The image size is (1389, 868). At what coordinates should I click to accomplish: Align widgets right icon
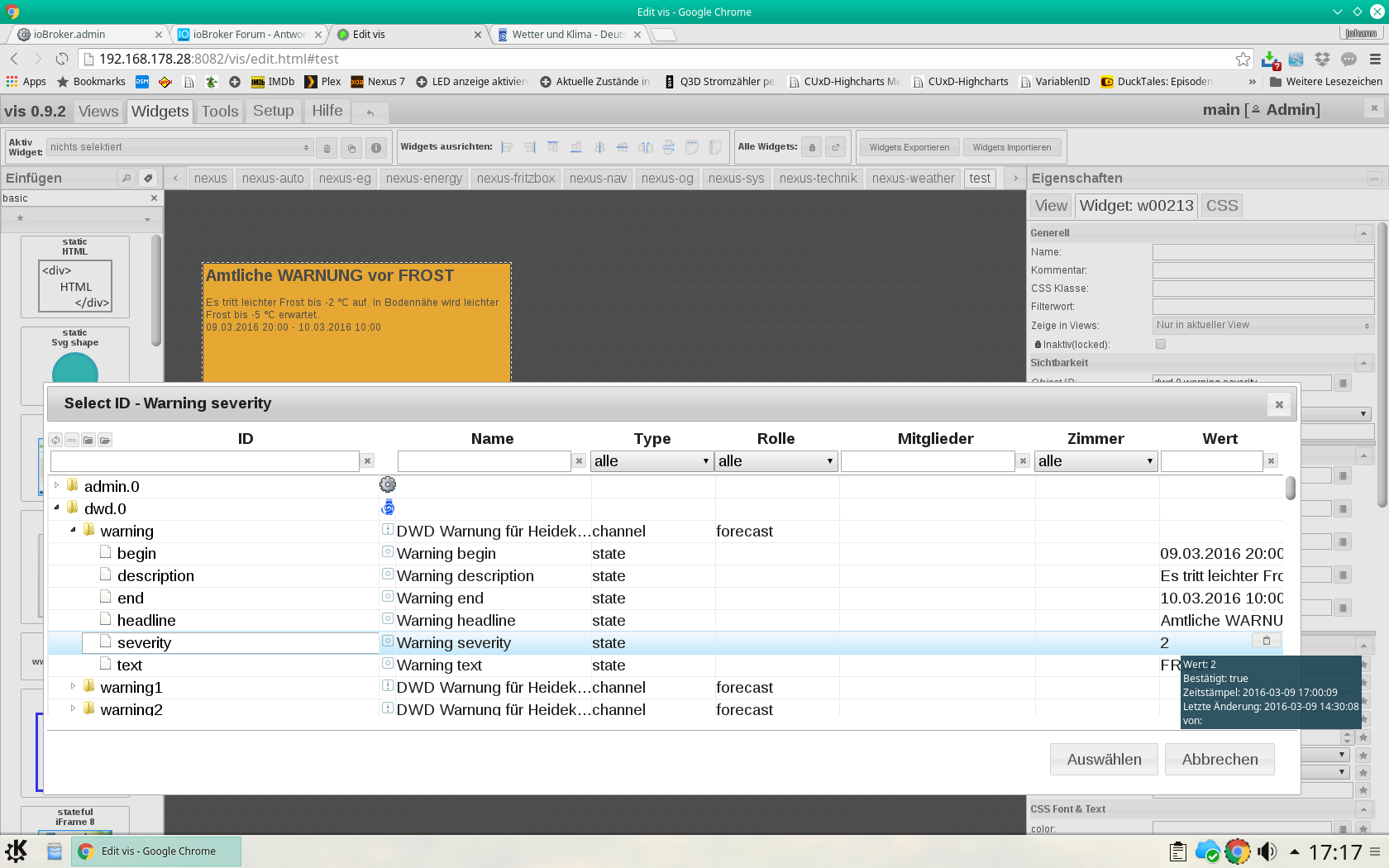(530, 147)
